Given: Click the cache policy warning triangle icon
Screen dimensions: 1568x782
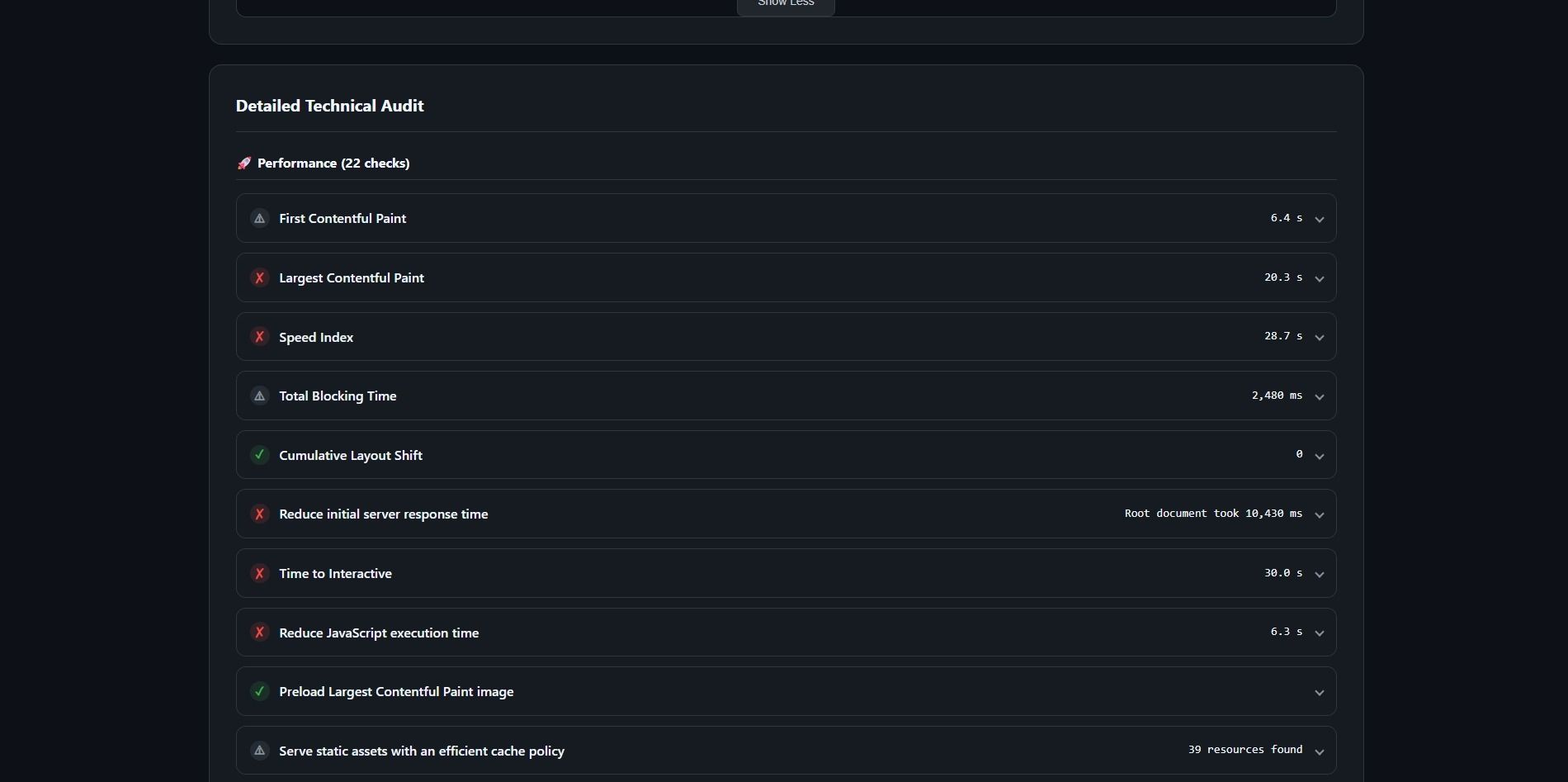Looking at the screenshot, I should 259,751.
